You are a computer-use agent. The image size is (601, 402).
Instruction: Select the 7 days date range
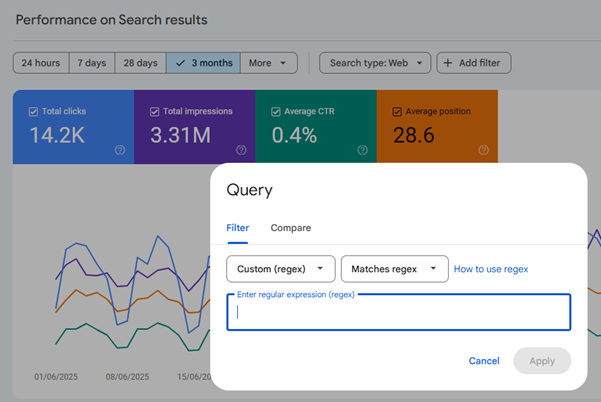tap(92, 63)
